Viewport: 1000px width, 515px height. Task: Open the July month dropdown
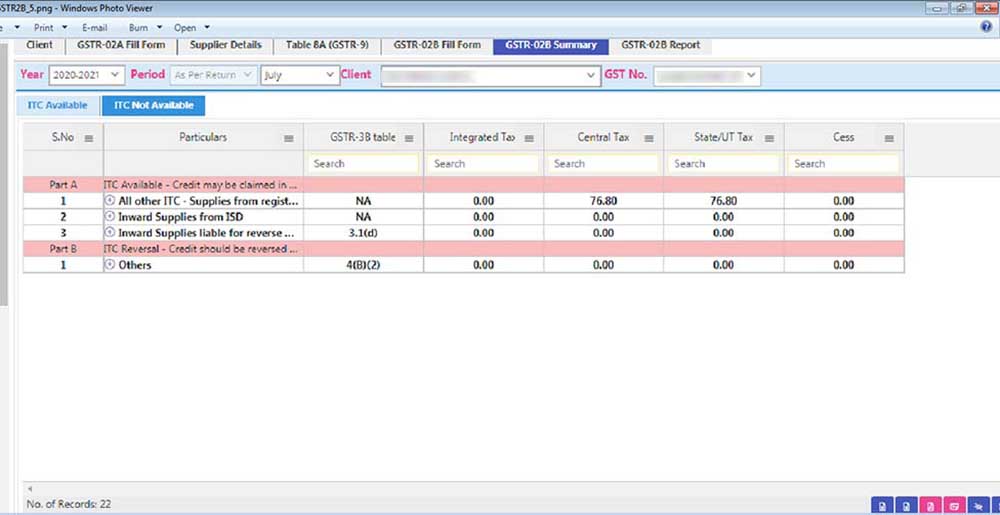300,75
